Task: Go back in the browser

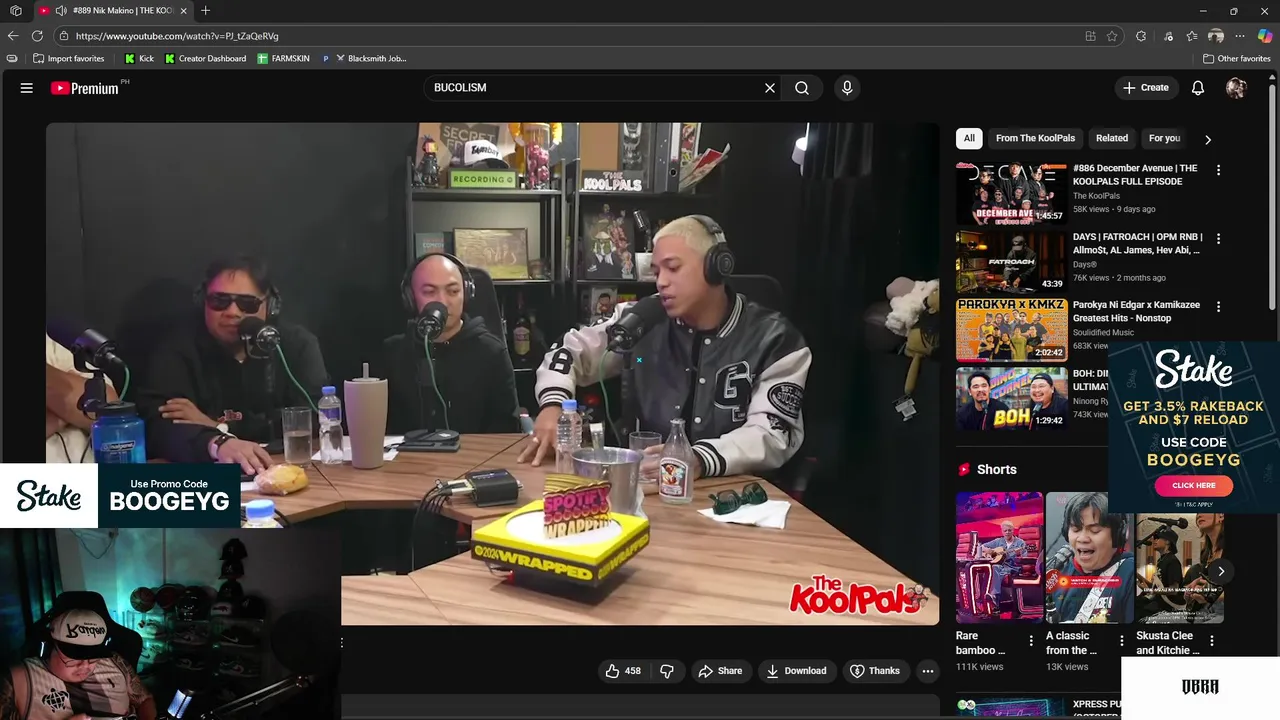Action: 13,36
